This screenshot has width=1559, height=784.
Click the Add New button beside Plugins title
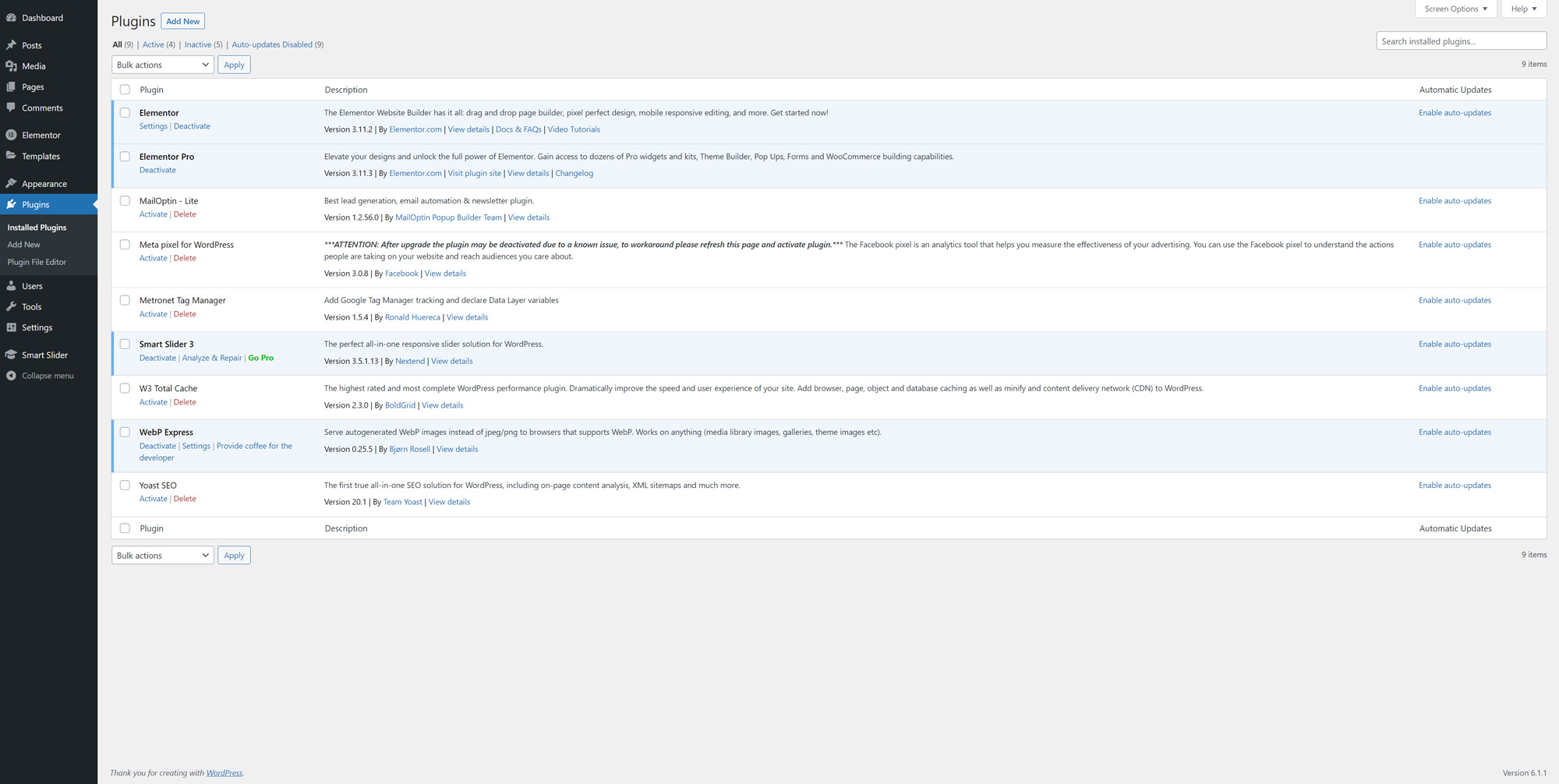(182, 21)
